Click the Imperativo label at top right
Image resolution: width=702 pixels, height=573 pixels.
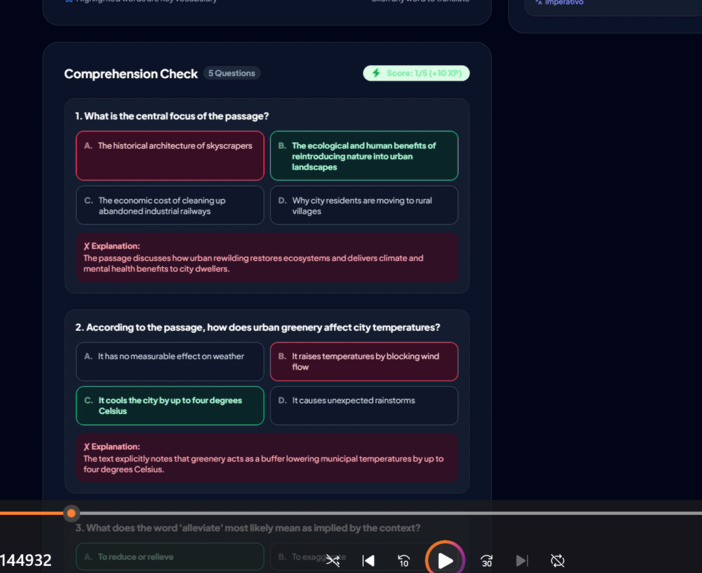pos(564,2)
